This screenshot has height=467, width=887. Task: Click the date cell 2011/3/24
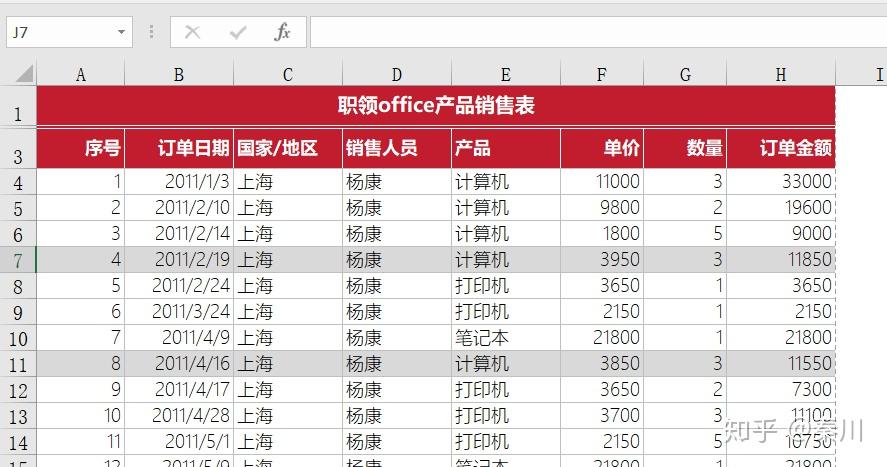click(179, 312)
